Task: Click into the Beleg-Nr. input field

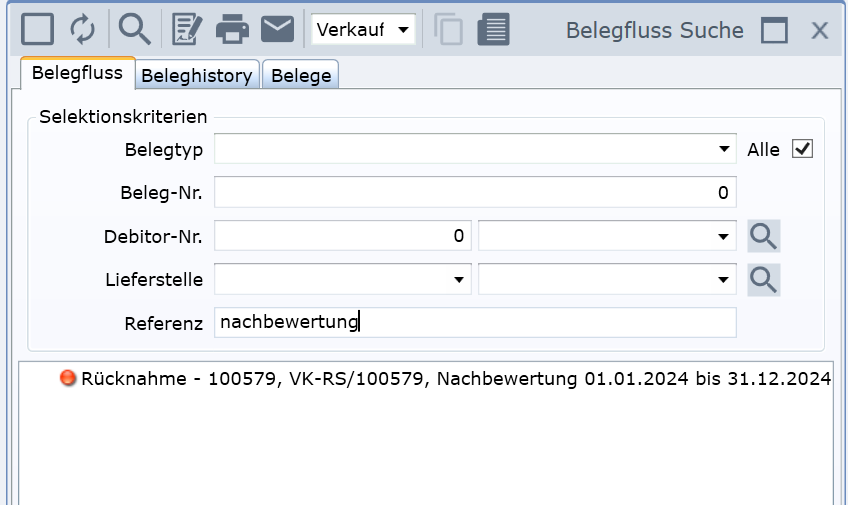Action: coord(475,192)
